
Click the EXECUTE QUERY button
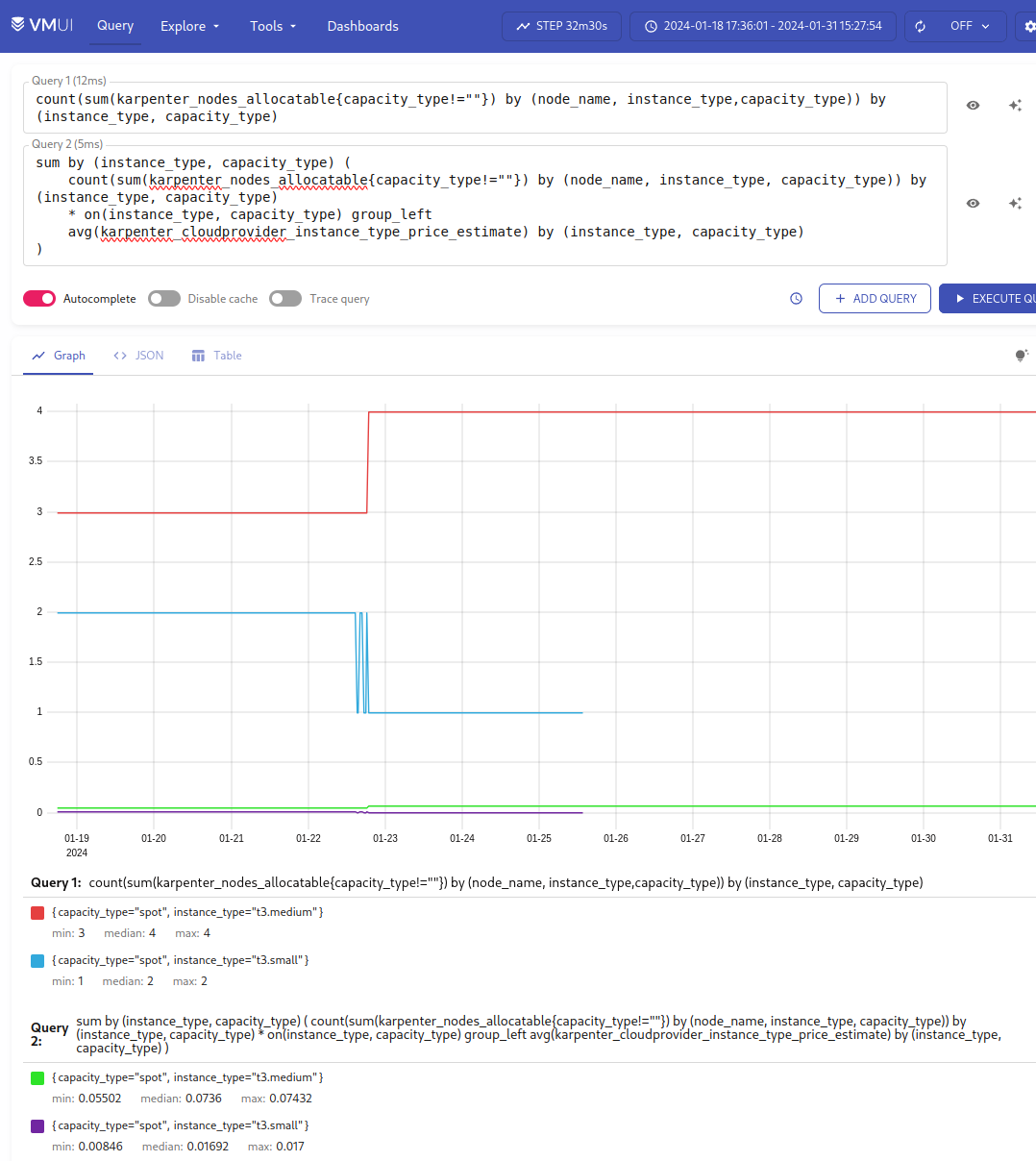987,299
